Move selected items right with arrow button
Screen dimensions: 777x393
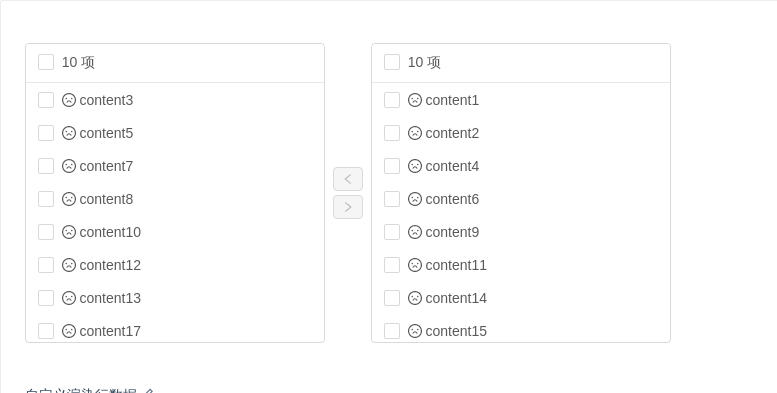tap(348, 207)
